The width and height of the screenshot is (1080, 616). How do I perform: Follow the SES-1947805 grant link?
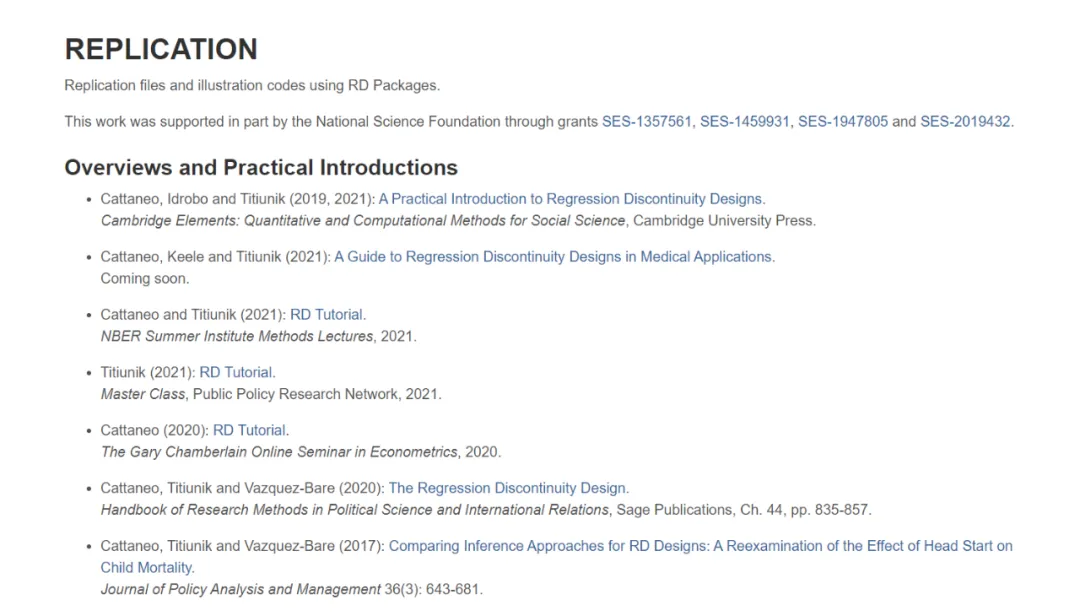pos(842,122)
